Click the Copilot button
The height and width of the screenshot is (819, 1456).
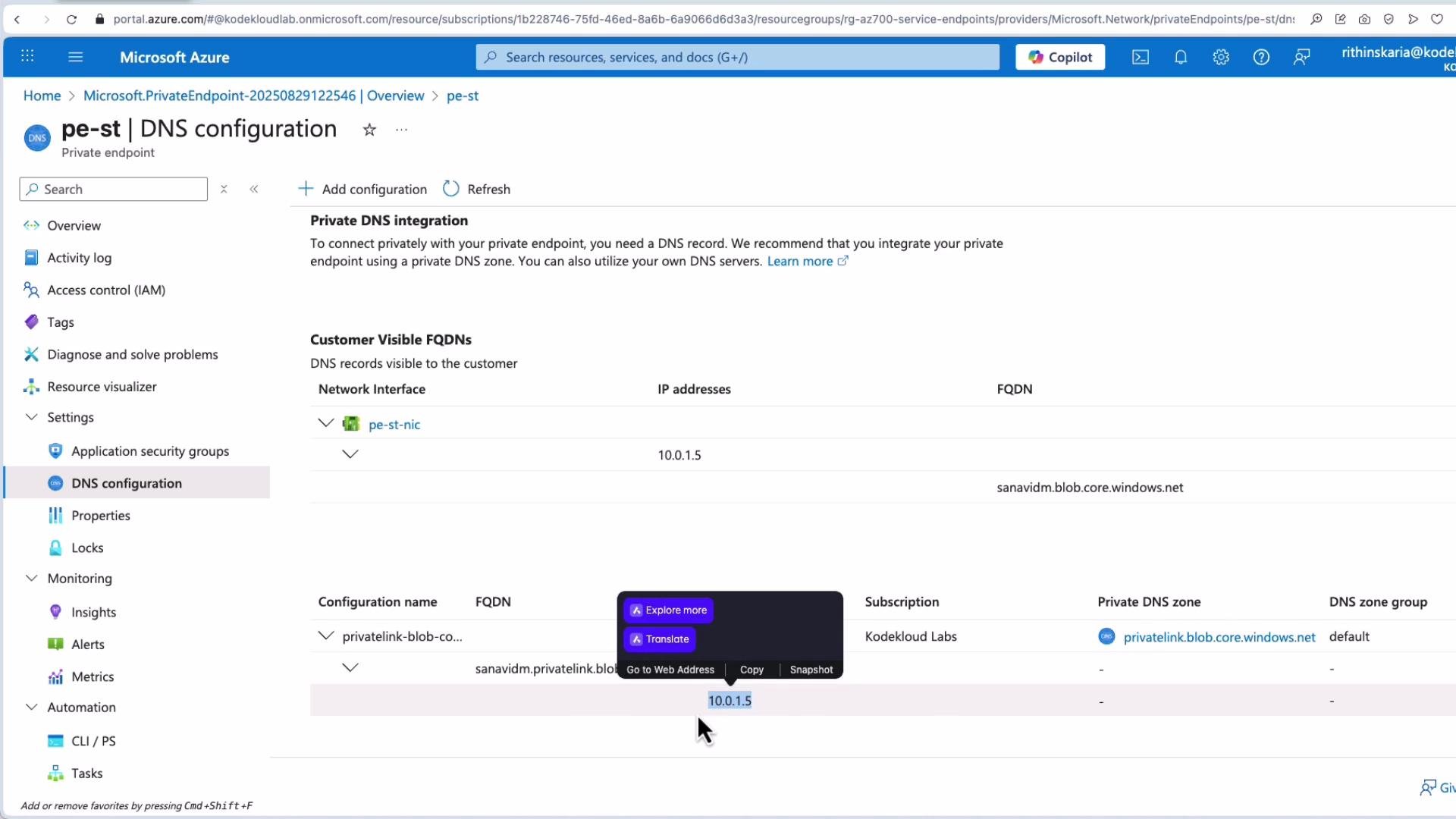(1060, 57)
